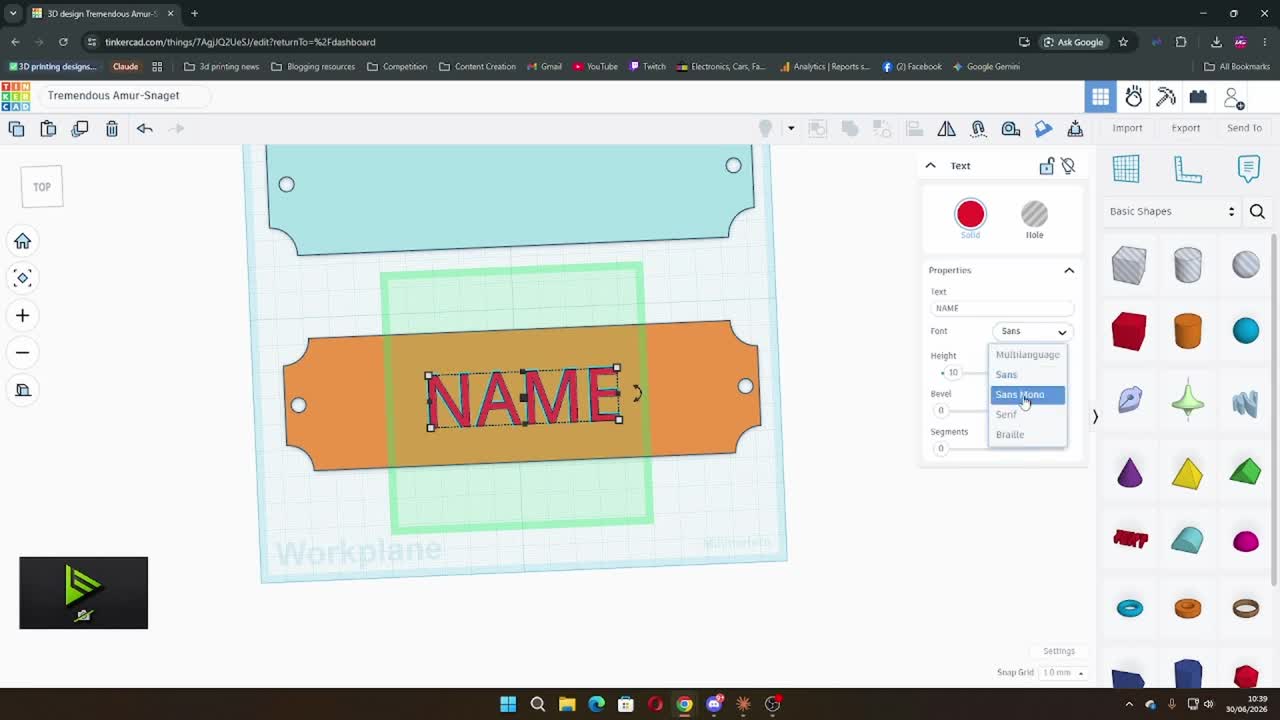Image resolution: width=1280 pixels, height=720 pixels.
Task: Toggle the hide selected lightbulb icon
Action: coord(1068,166)
